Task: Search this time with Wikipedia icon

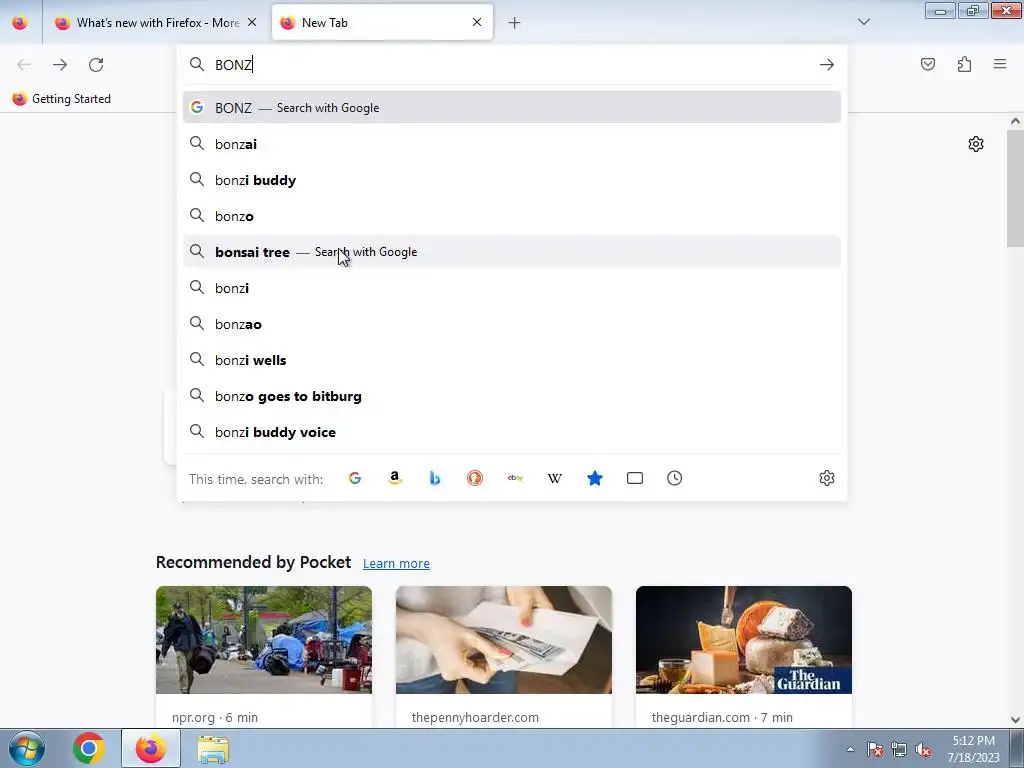Action: [554, 478]
